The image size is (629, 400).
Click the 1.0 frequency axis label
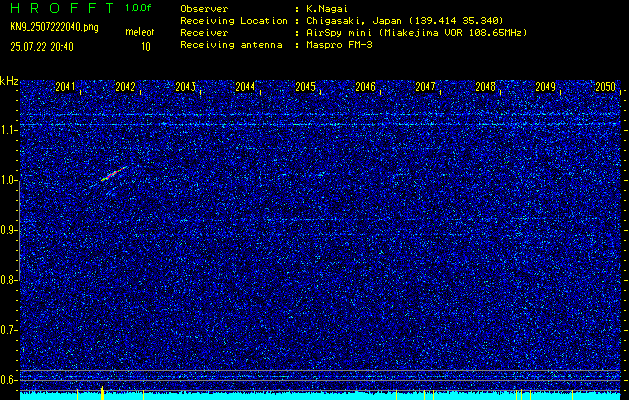coord(8,180)
